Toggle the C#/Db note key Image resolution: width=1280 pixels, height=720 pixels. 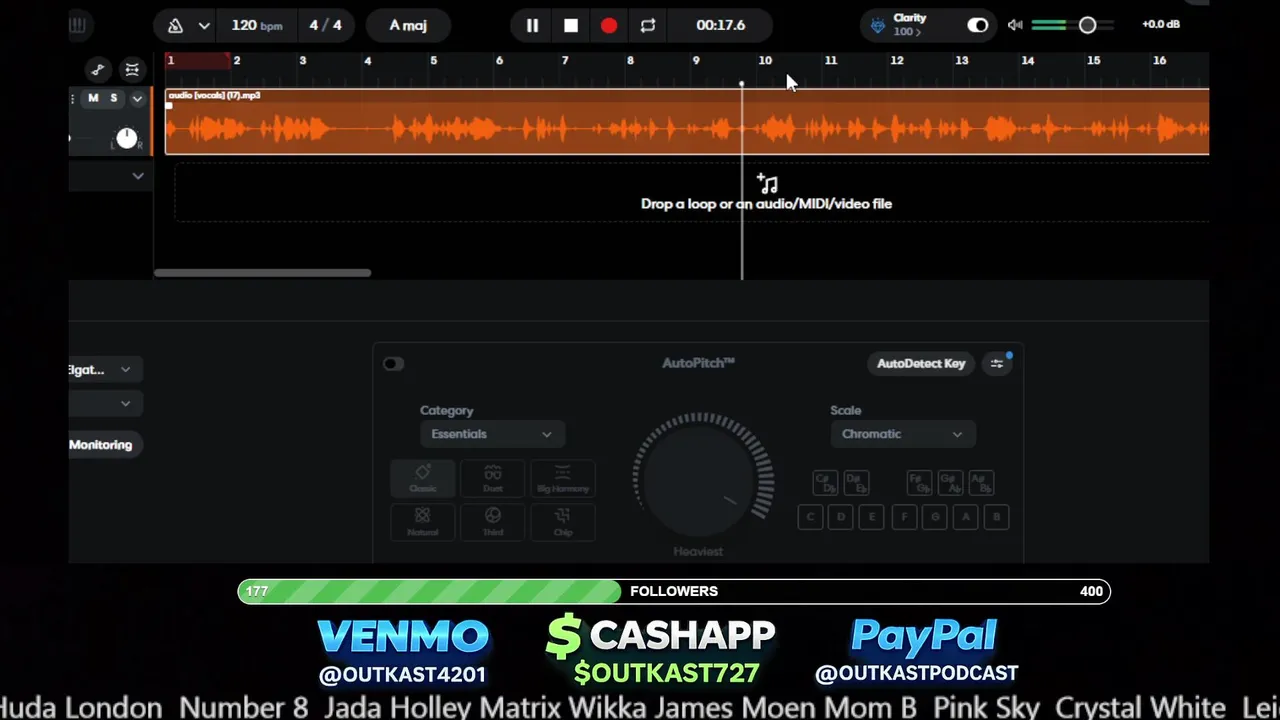[x=825, y=483]
